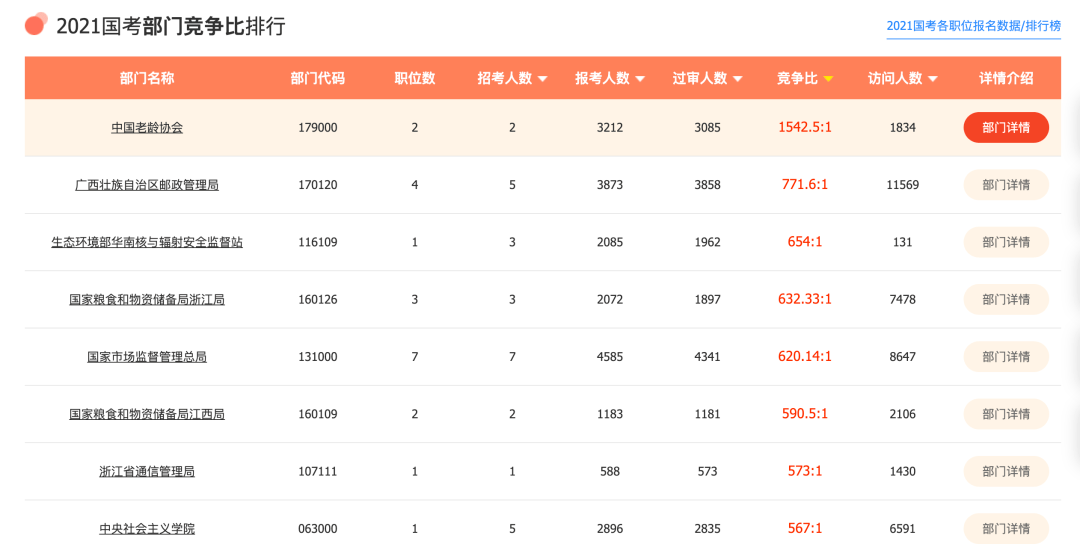Click 部门详情 button for 广西壮族自治区邮政管理局
The height and width of the screenshot is (556, 1080).
point(1006,185)
